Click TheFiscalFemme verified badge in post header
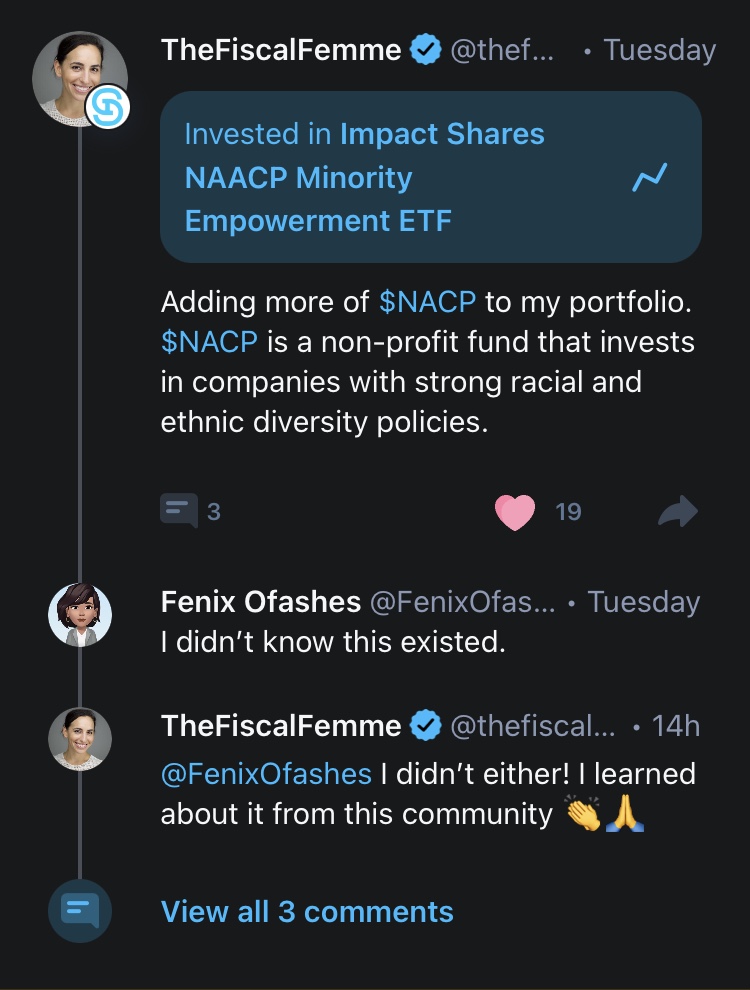Screen dimensions: 750x990 pyautogui.click(x=427, y=50)
